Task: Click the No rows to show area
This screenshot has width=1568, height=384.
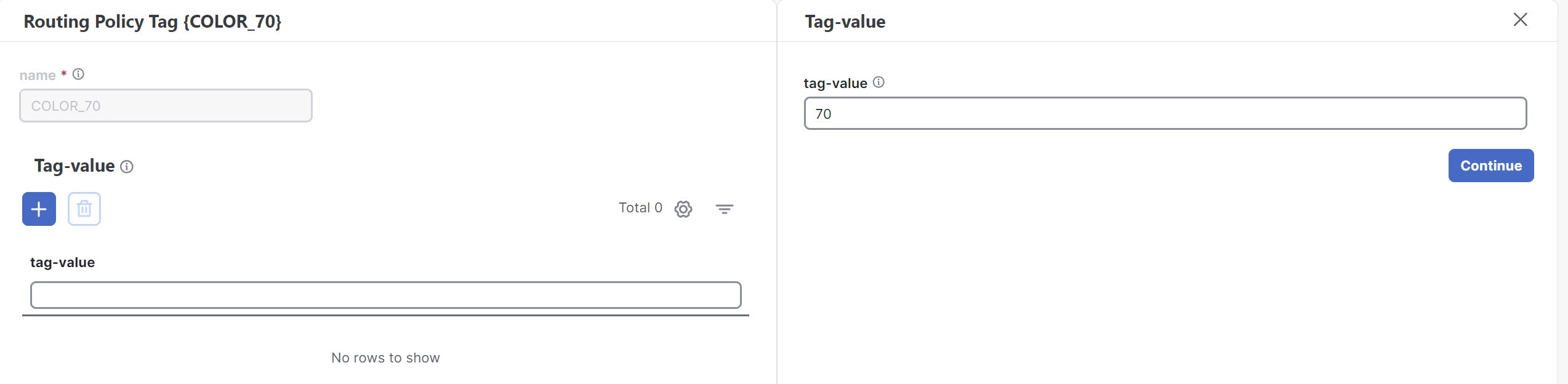Action: [385, 357]
